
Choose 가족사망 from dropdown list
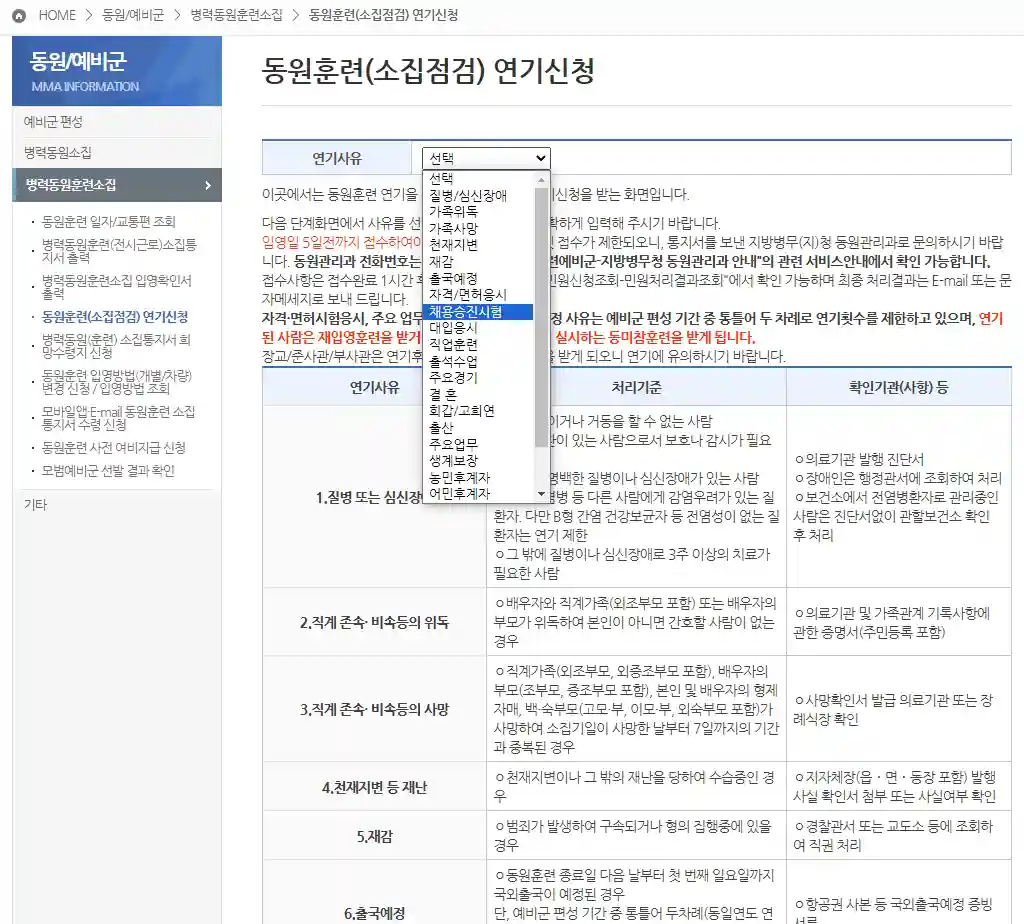[x=478, y=229]
